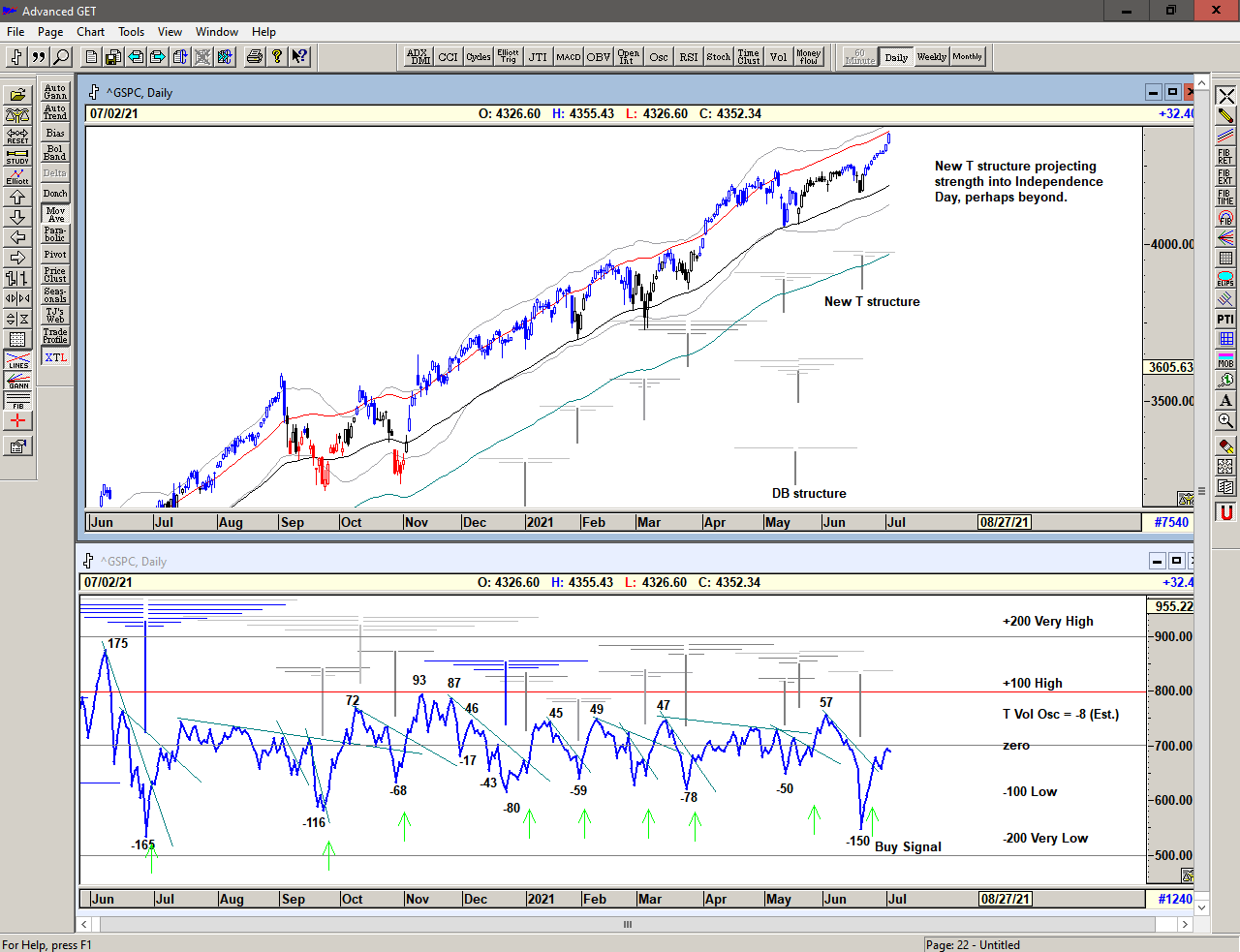
Task: Click the MOB tool icon
Action: pyautogui.click(x=1225, y=359)
